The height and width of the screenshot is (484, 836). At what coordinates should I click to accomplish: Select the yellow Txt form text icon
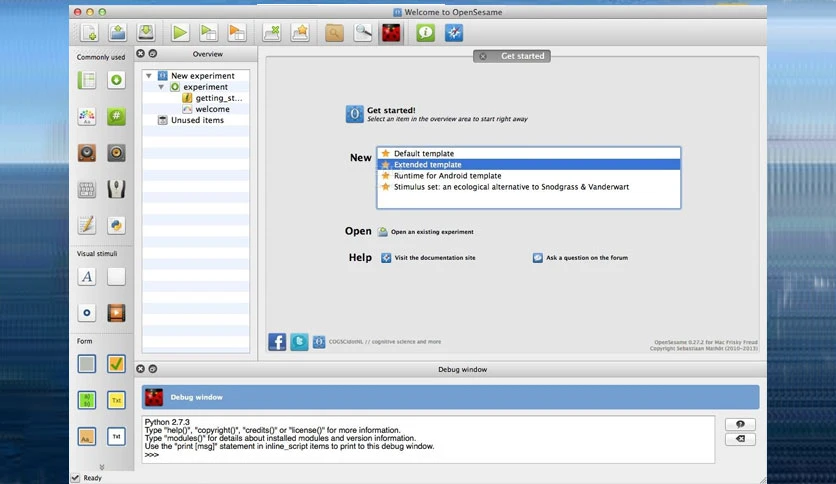click(116, 400)
